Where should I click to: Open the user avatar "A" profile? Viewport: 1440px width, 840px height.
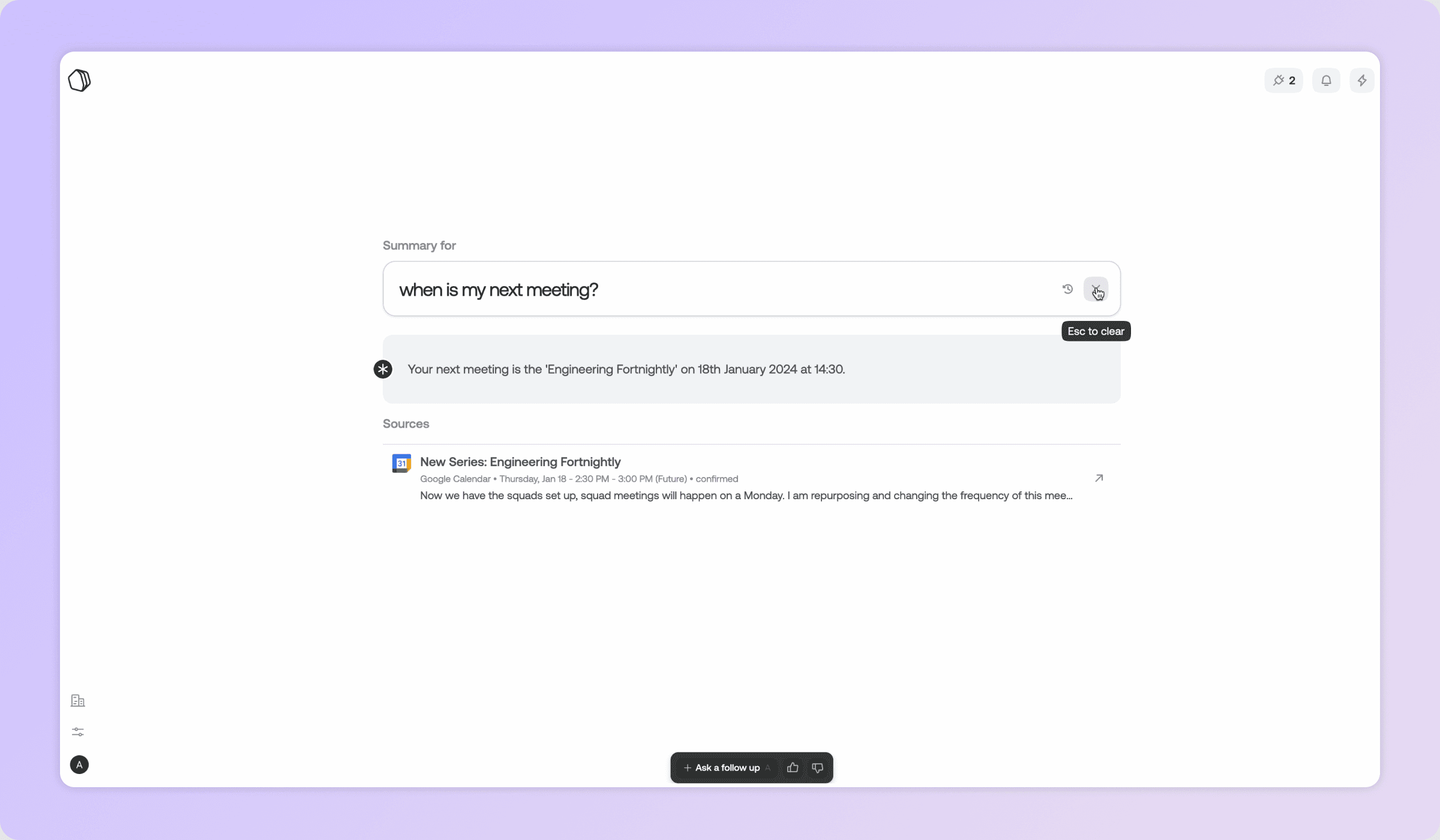(x=79, y=764)
